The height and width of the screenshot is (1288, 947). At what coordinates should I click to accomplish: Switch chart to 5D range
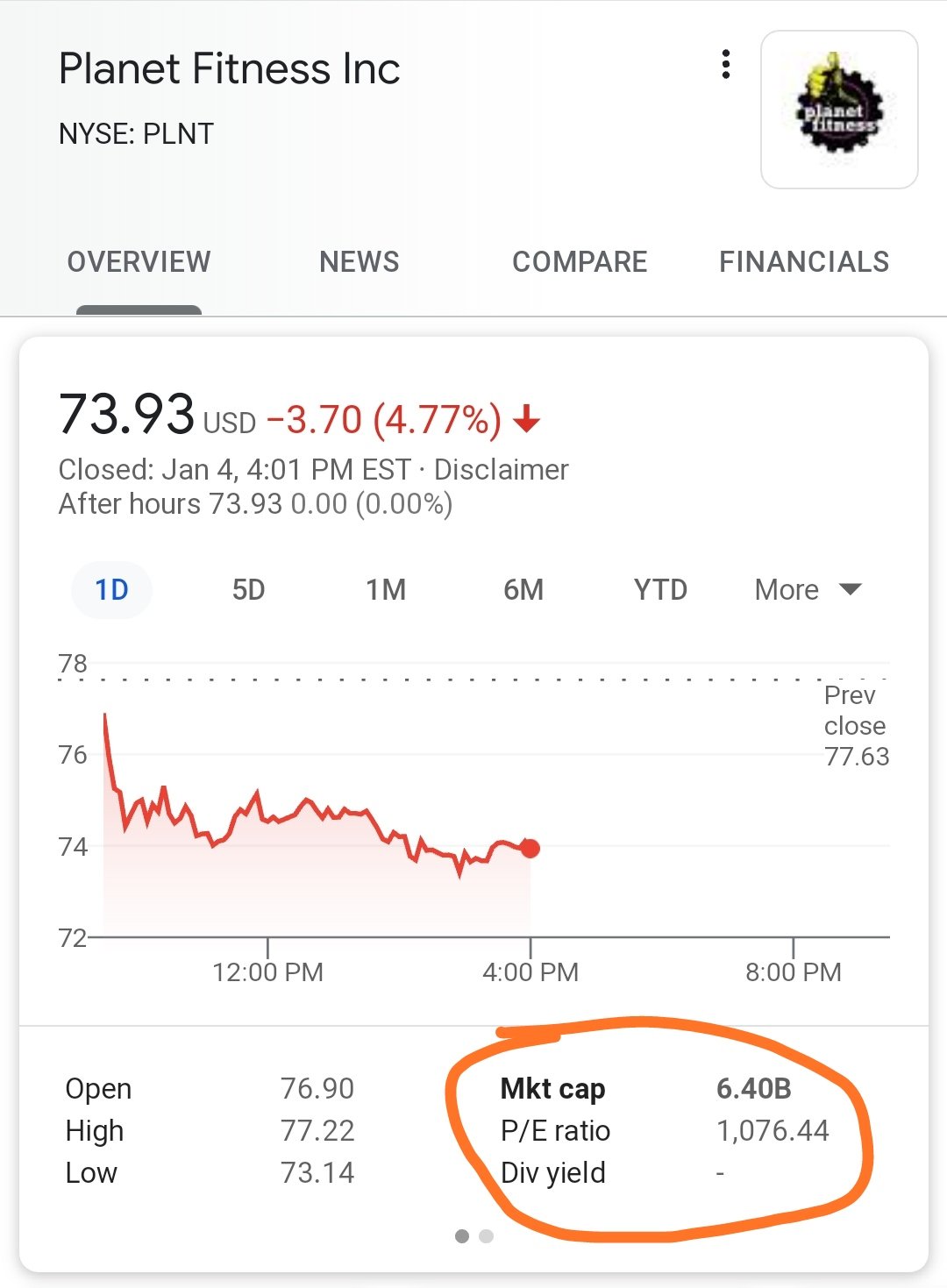(248, 589)
